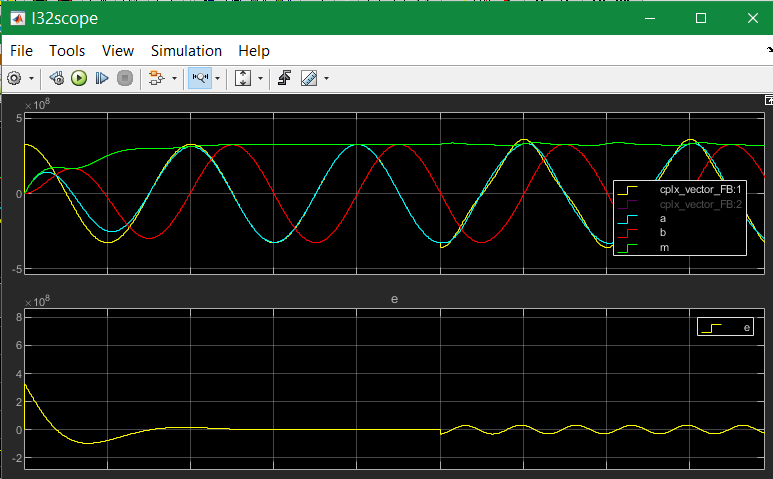Open the File menu
This screenshot has height=479, width=773.
point(21,51)
